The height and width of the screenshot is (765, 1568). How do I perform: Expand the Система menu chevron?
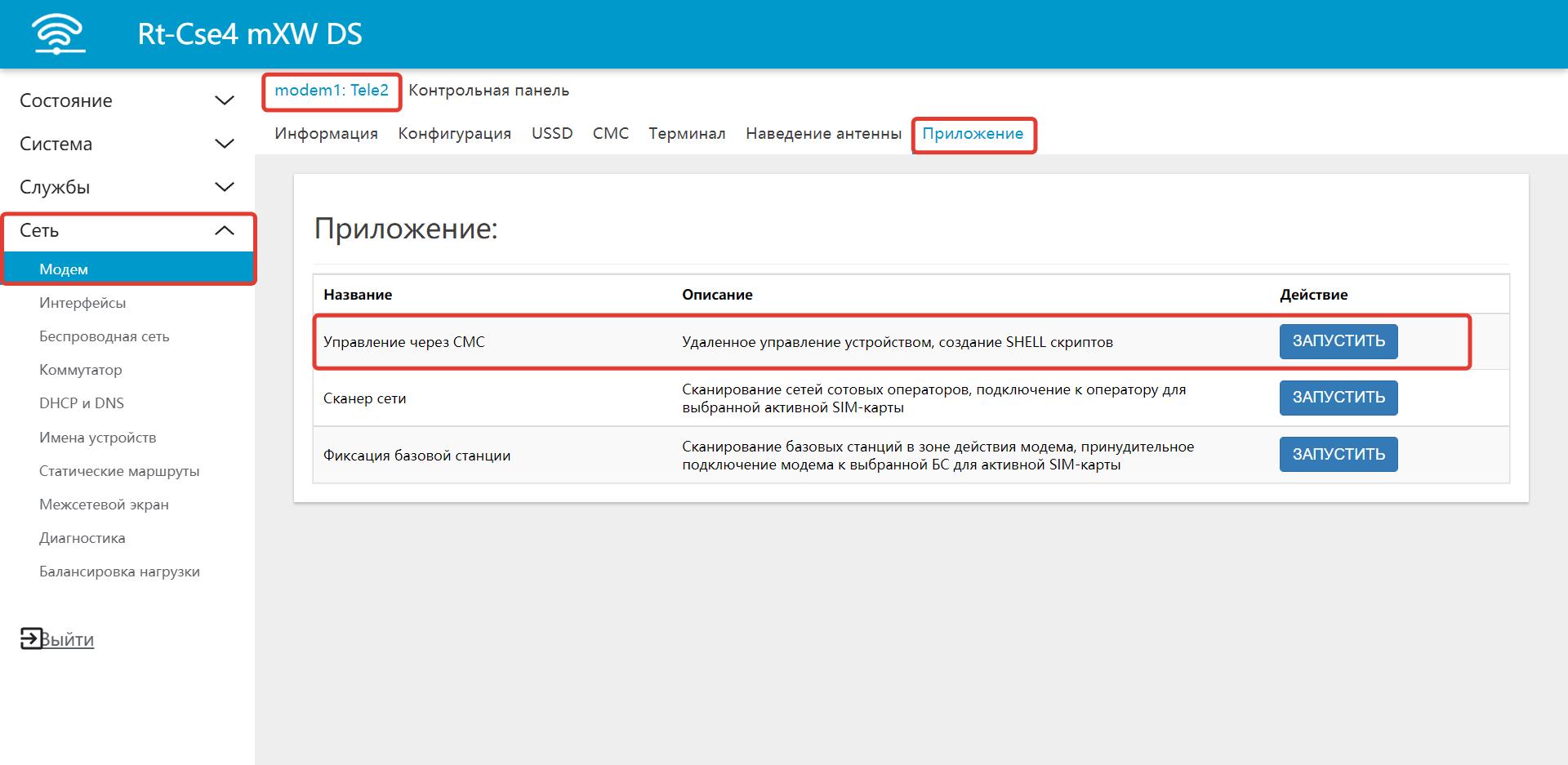225,144
